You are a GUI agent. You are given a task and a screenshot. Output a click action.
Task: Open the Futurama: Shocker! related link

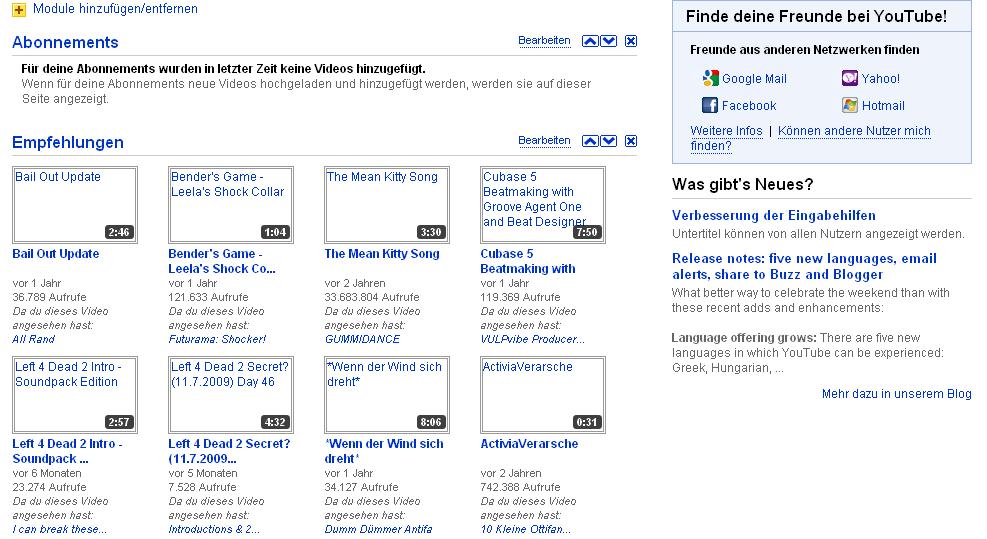pos(217,339)
